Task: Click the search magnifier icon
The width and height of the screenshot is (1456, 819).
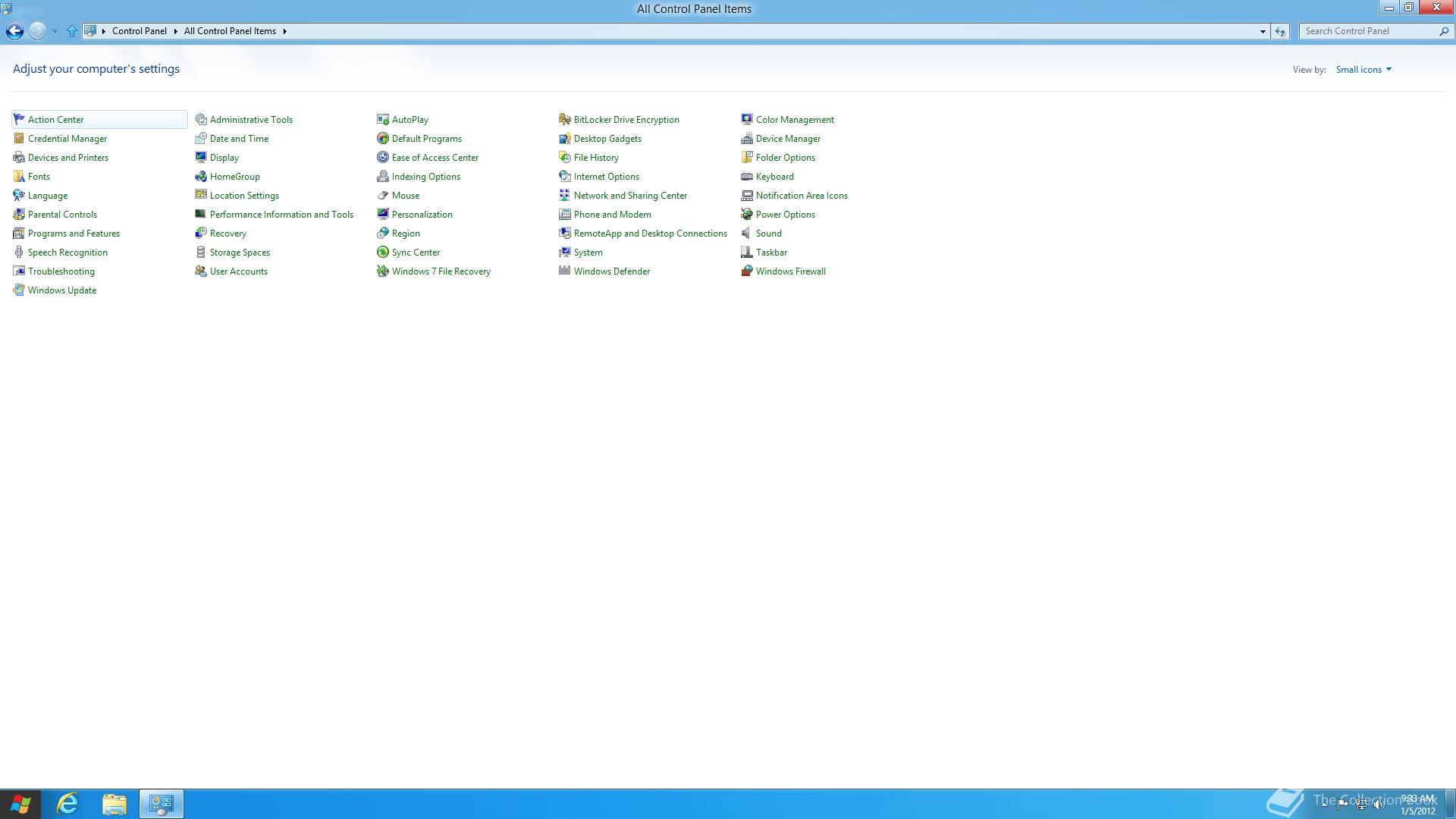Action: pos(1444,31)
